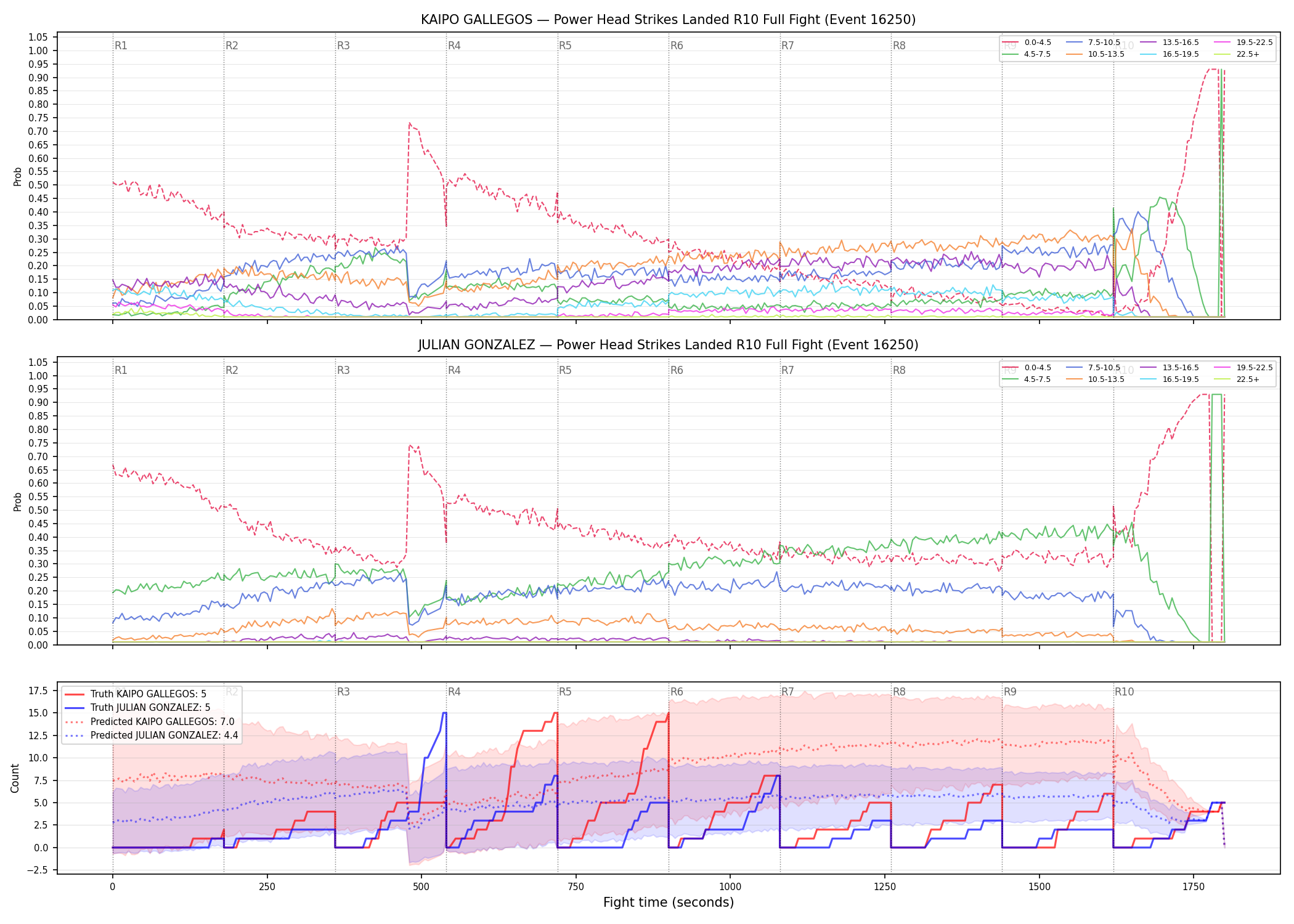Image resolution: width=1294 pixels, height=924 pixels.
Task: Select '0.0-4.5' legend entry in Gonzalez chart
Action: coord(1027,368)
